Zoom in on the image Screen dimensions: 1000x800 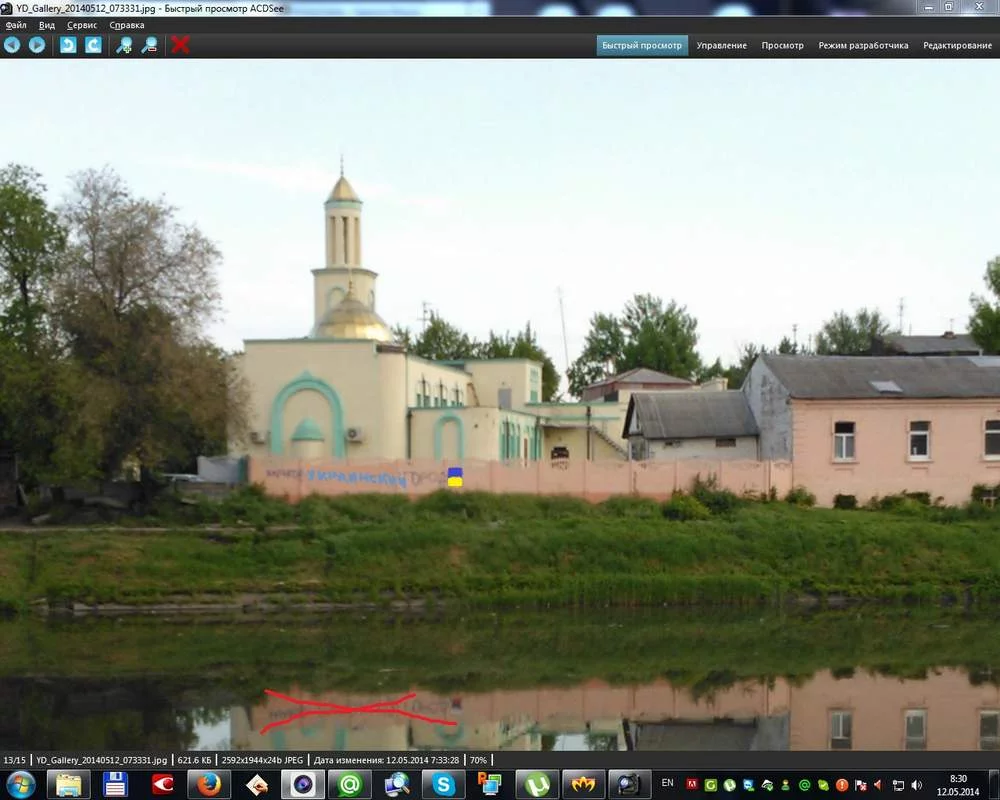[124, 45]
